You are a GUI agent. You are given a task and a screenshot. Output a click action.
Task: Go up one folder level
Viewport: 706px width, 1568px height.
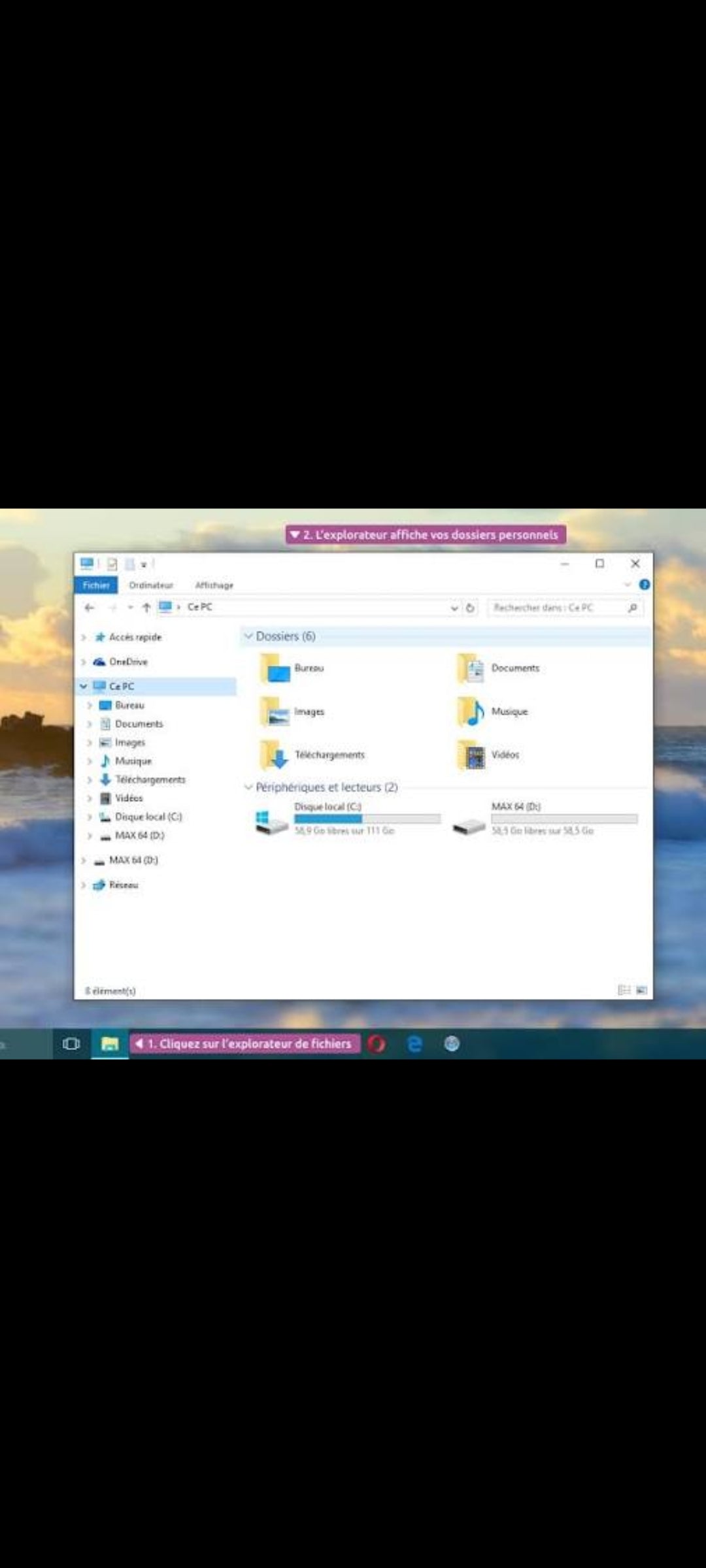point(146,608)
